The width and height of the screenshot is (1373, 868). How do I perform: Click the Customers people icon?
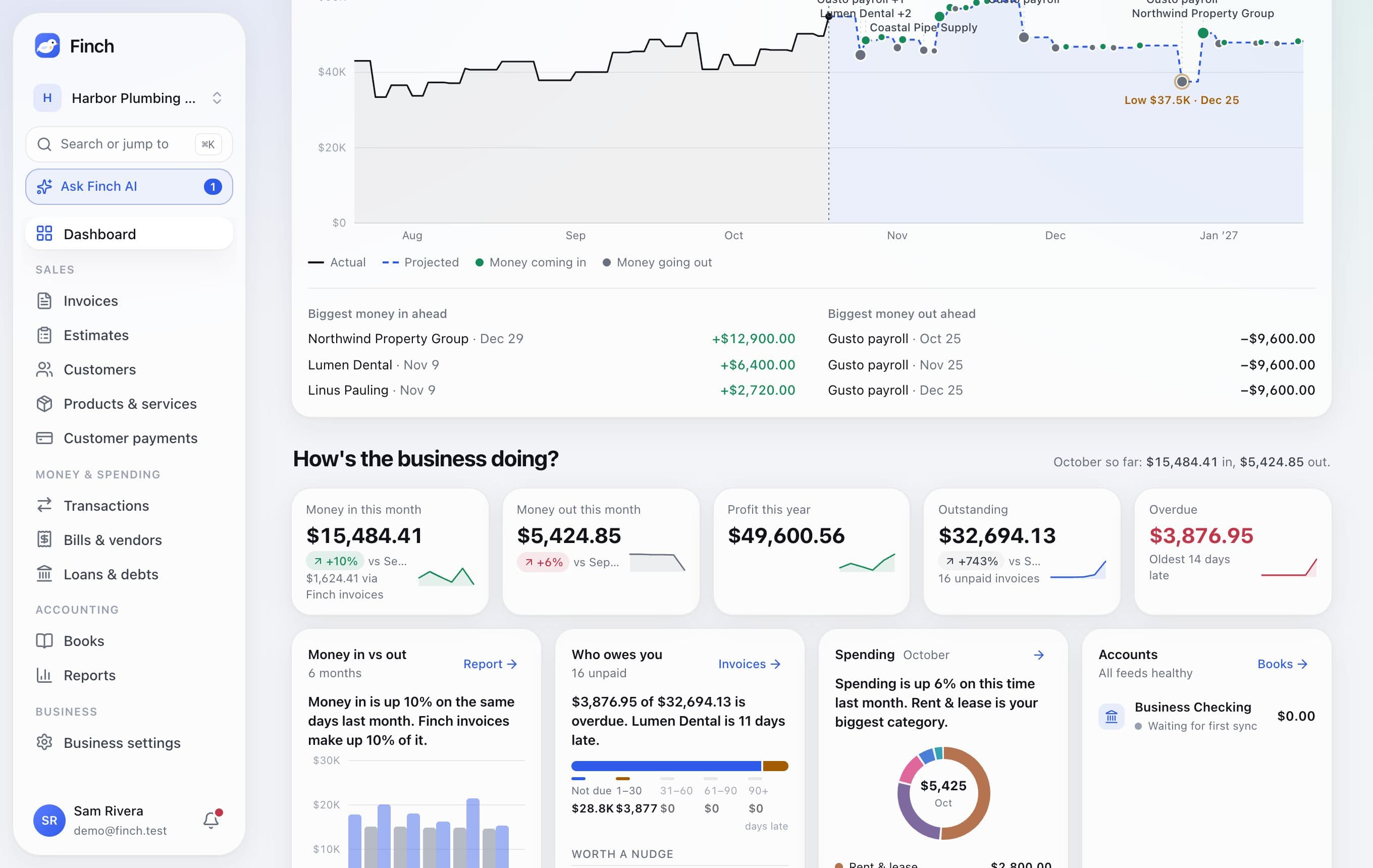[x=44, y=369]
